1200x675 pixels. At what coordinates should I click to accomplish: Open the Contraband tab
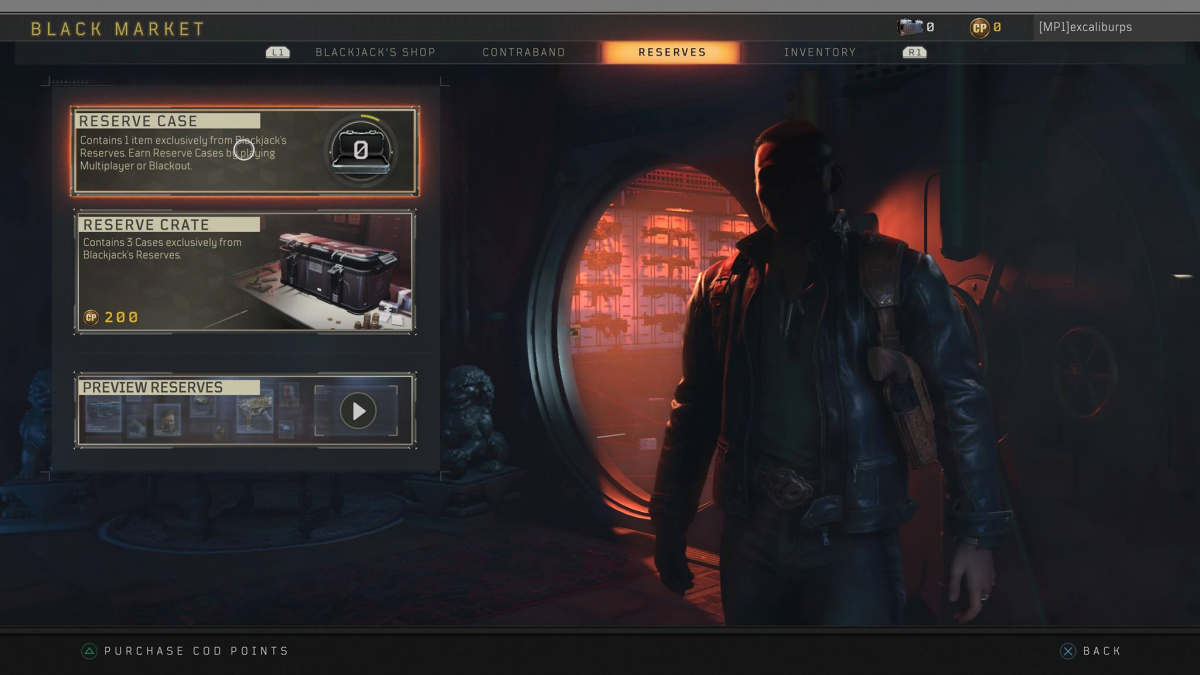tap(523, 52)
